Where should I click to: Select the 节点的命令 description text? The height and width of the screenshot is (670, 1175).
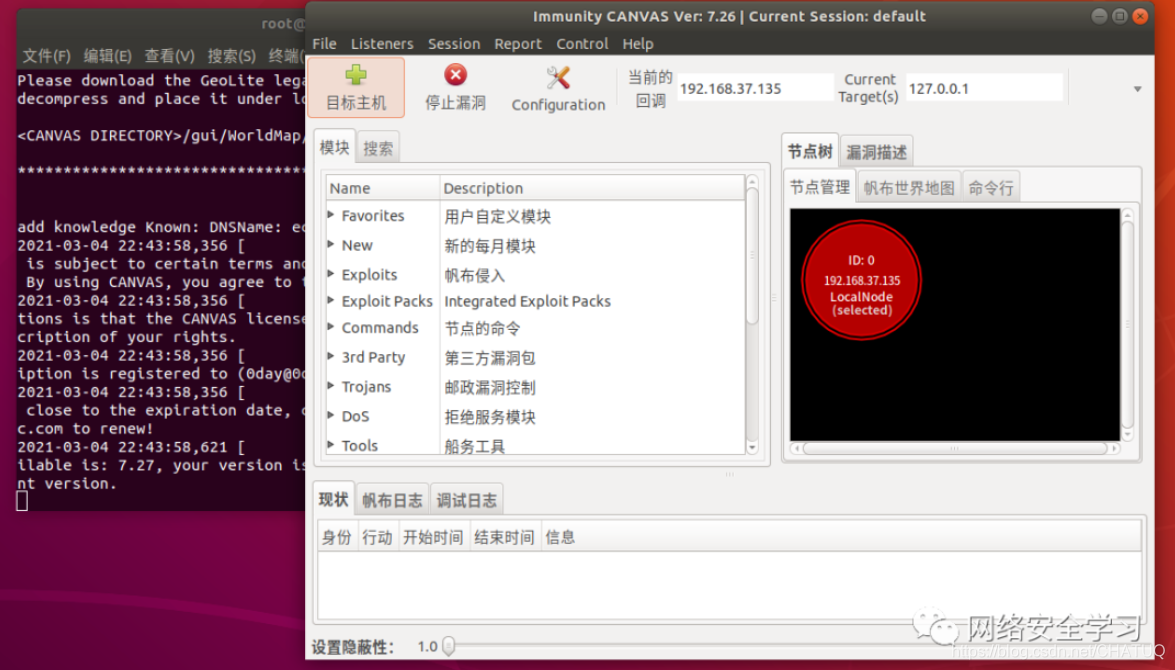pyautogui.click(x=482, y=328)
